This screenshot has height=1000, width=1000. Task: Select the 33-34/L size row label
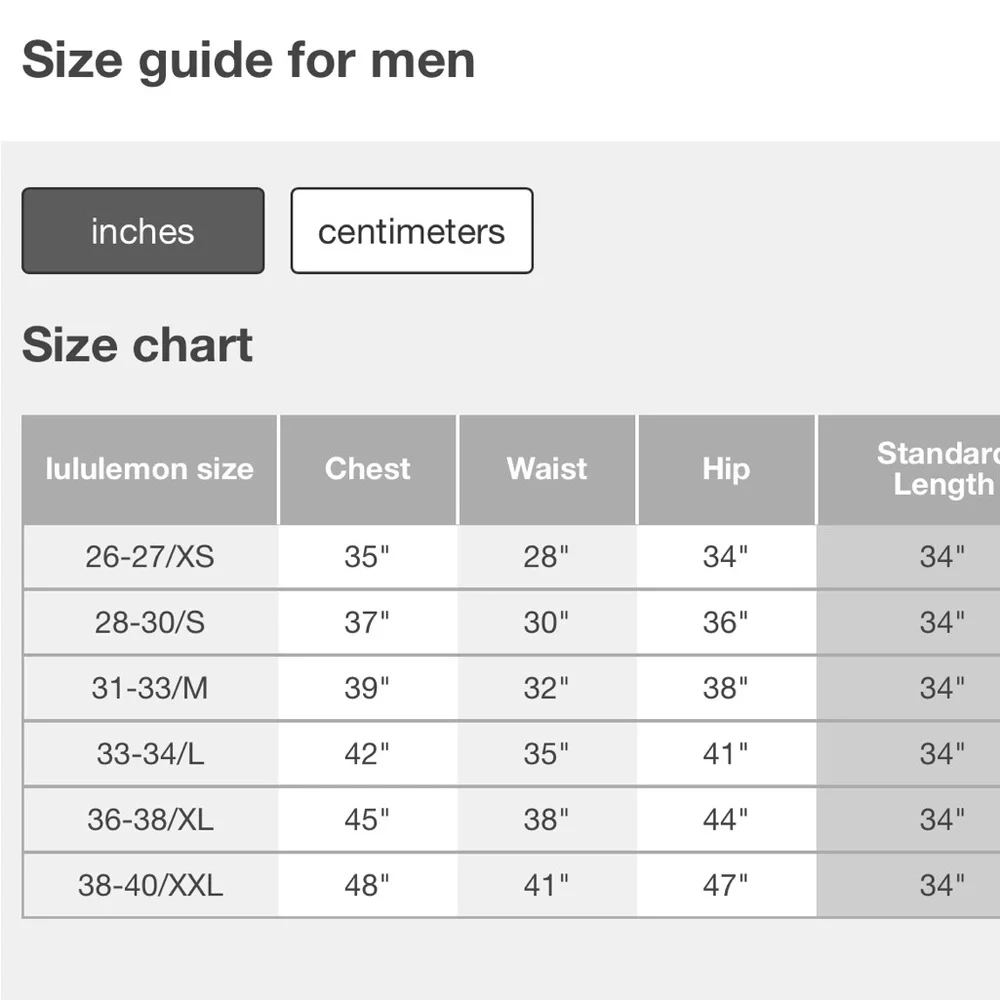pos(150,754)
